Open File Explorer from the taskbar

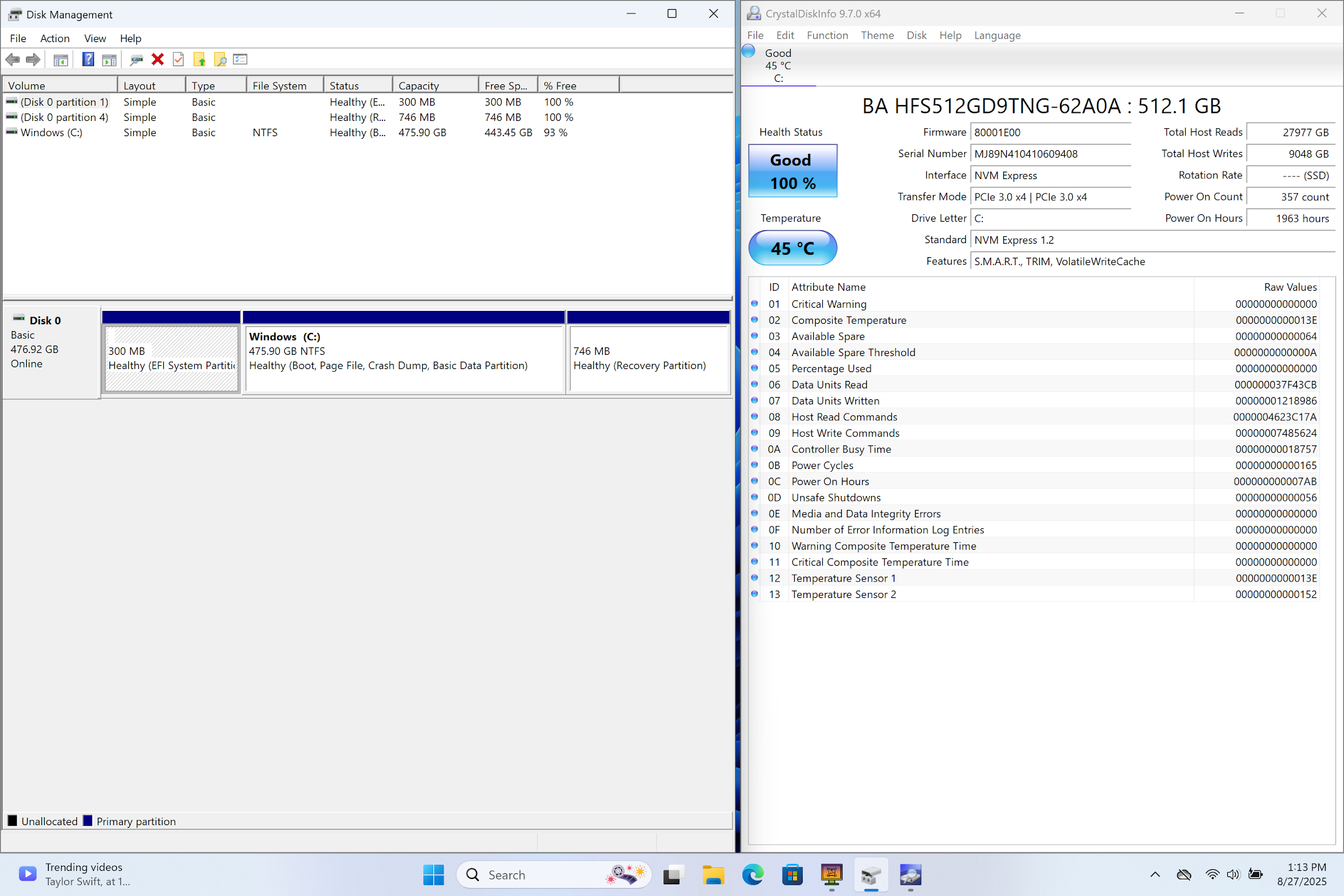coord(713,875)
